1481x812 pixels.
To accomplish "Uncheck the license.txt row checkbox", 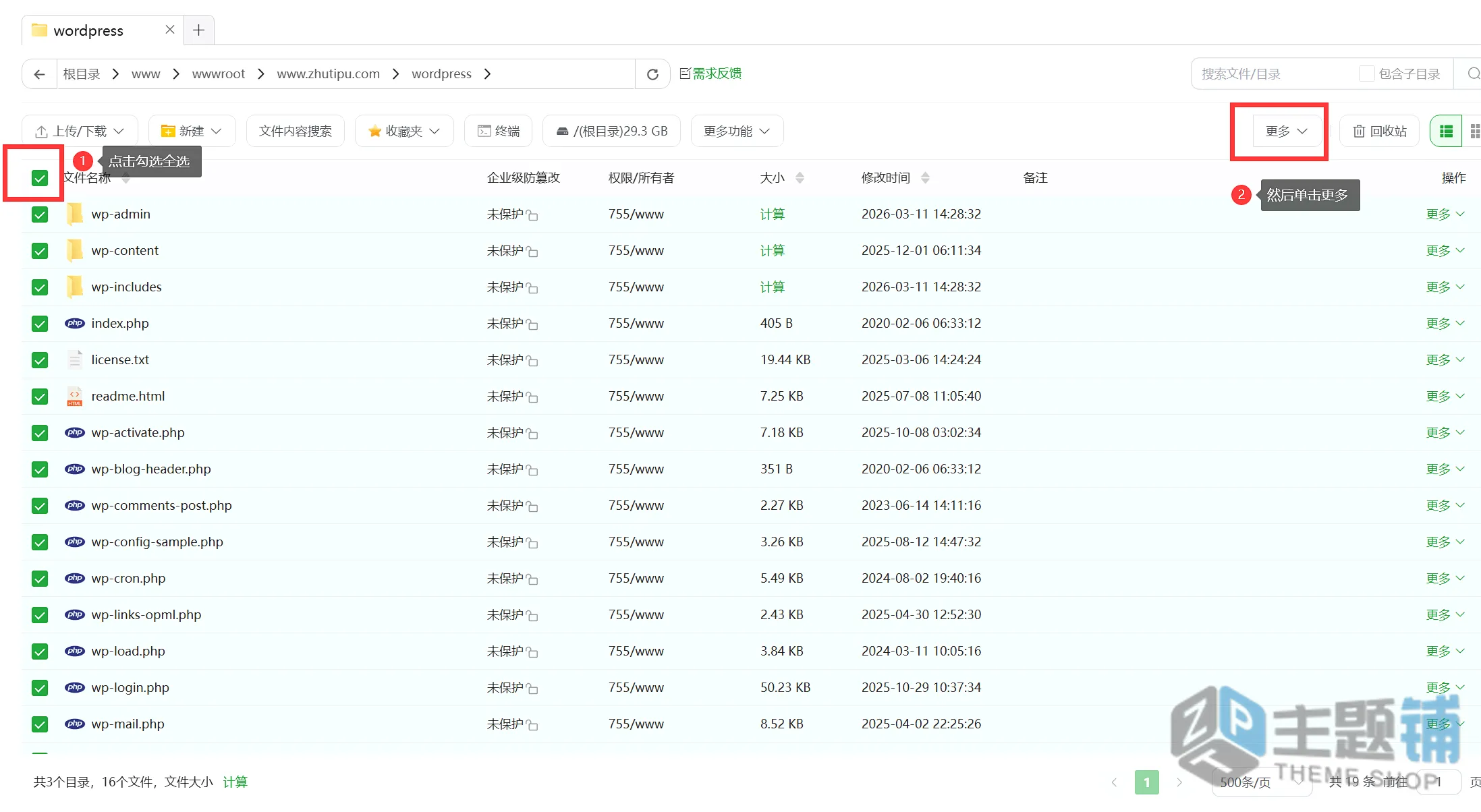I will (40, 360).
